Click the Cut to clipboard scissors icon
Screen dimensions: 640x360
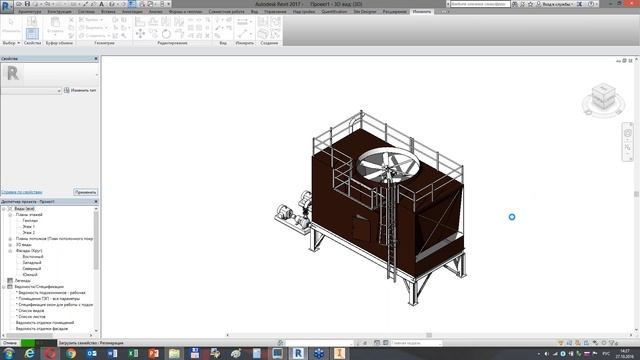[x=71, y=20]
